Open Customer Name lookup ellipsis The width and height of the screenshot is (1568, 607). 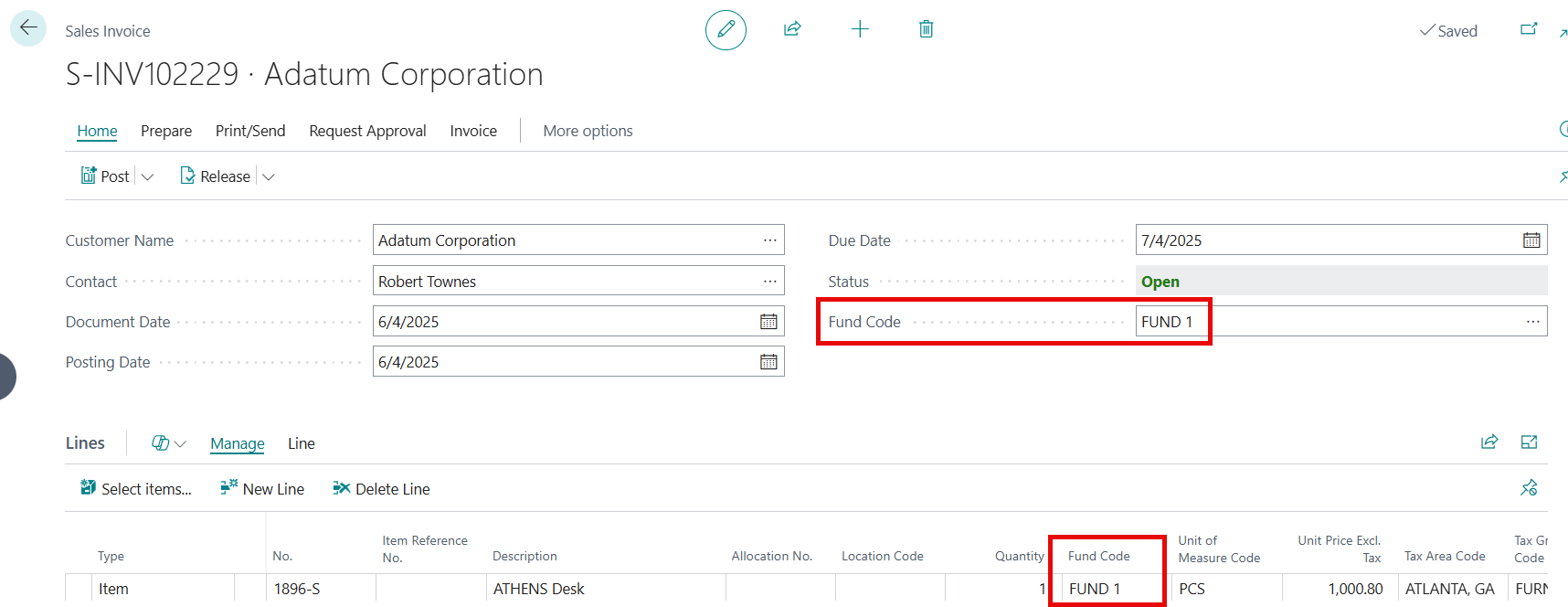click(x=769, y=240)
